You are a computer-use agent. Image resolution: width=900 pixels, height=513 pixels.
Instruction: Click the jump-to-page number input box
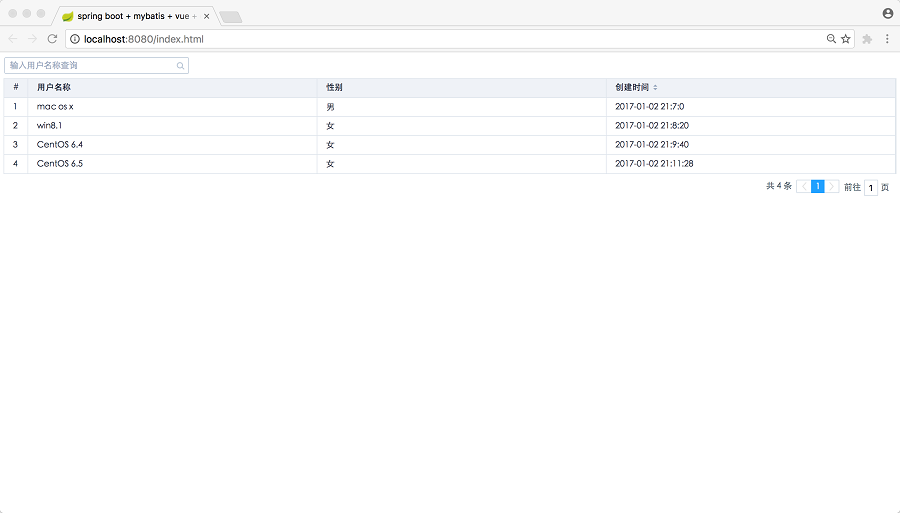click(x=870, y=188)
